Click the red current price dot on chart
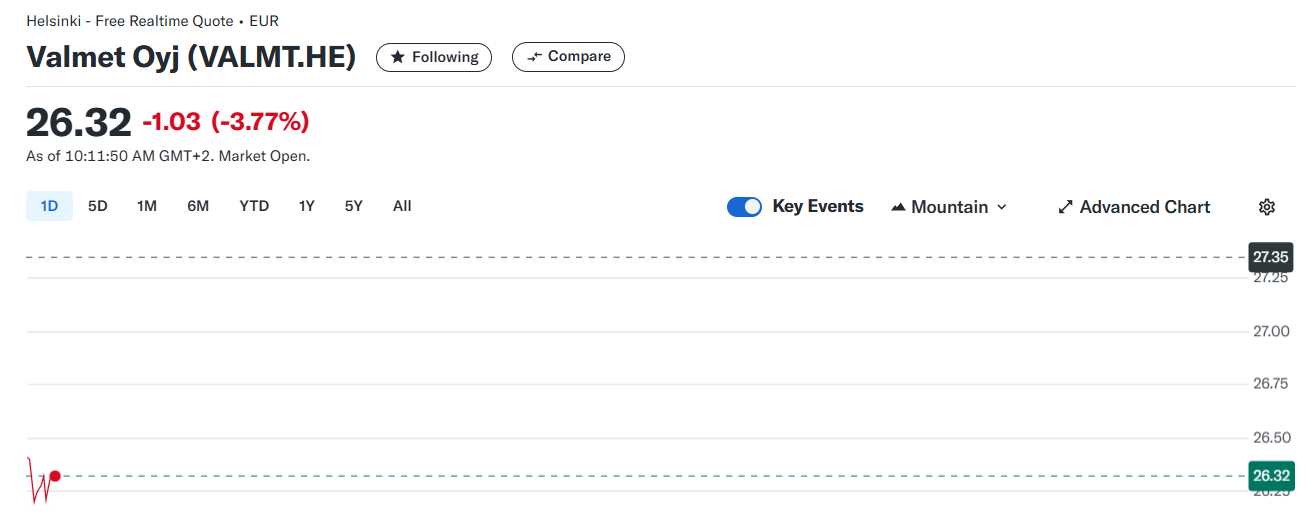The image size is (1312, 522). (x=55, y=476)
